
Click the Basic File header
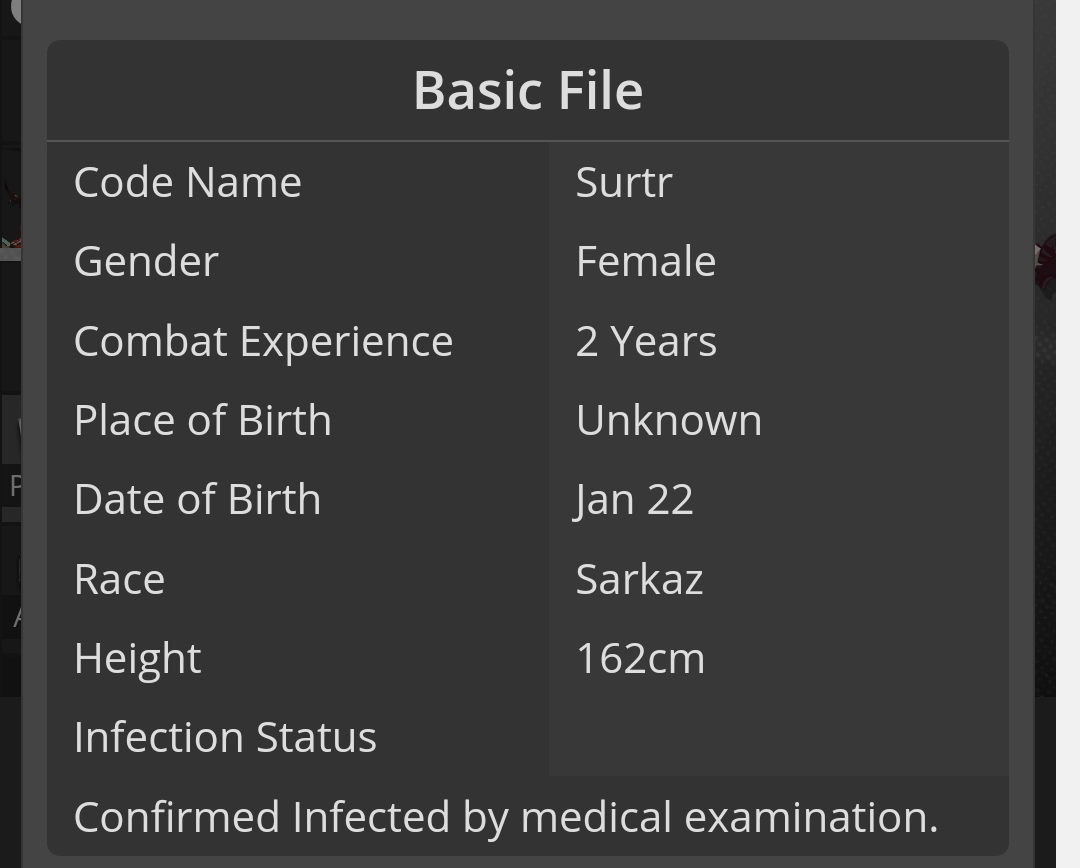[528, 91]
